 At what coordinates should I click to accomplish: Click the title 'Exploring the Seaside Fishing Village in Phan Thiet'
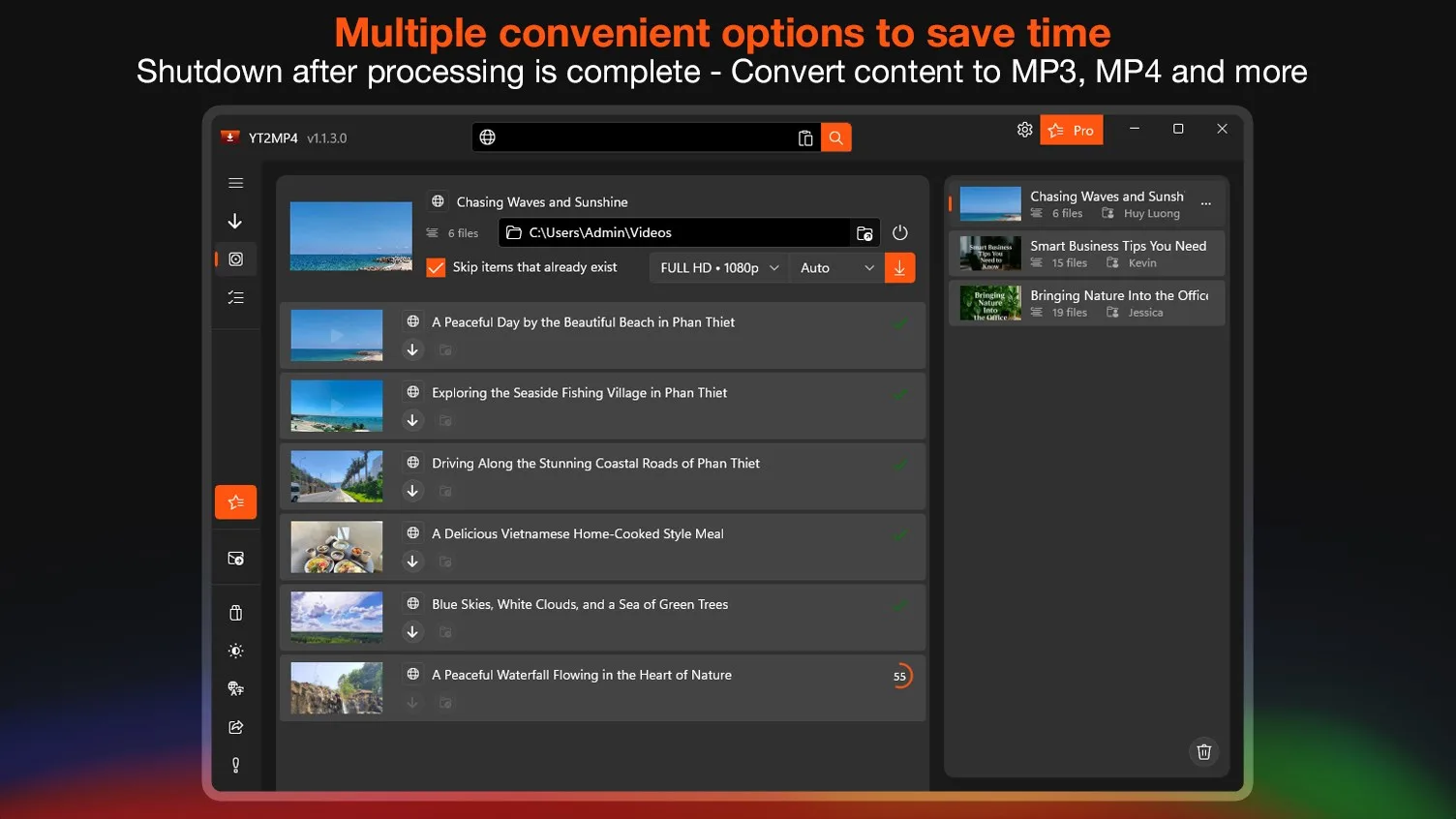coord(579,393)
